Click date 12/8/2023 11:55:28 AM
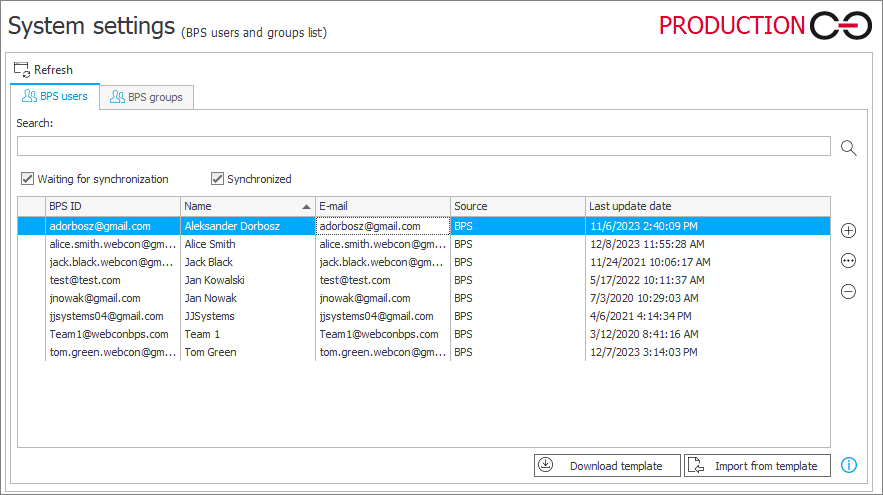This screenshot has width=883, height=495. click(x=708, y=244)
